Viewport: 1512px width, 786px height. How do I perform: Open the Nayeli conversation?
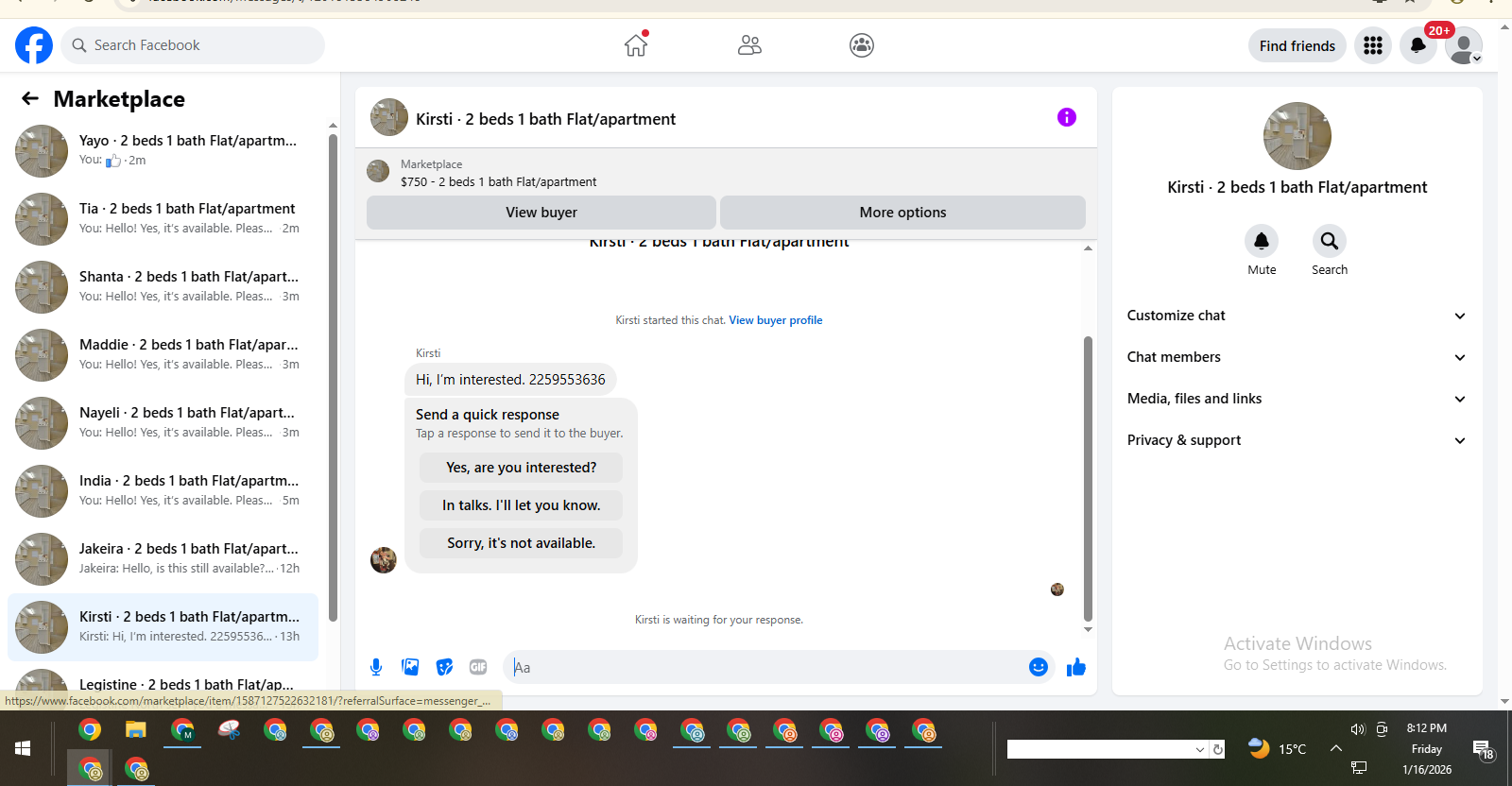tap(163, 423)
